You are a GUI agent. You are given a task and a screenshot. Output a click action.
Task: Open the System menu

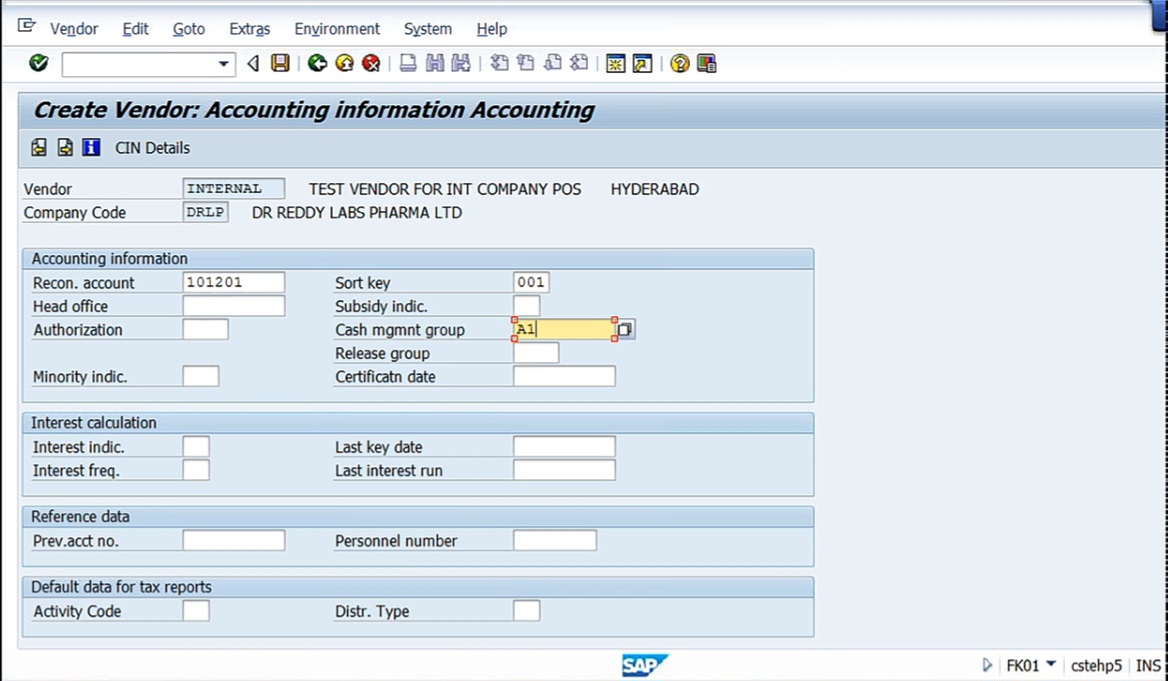click(x=428, y=28)
